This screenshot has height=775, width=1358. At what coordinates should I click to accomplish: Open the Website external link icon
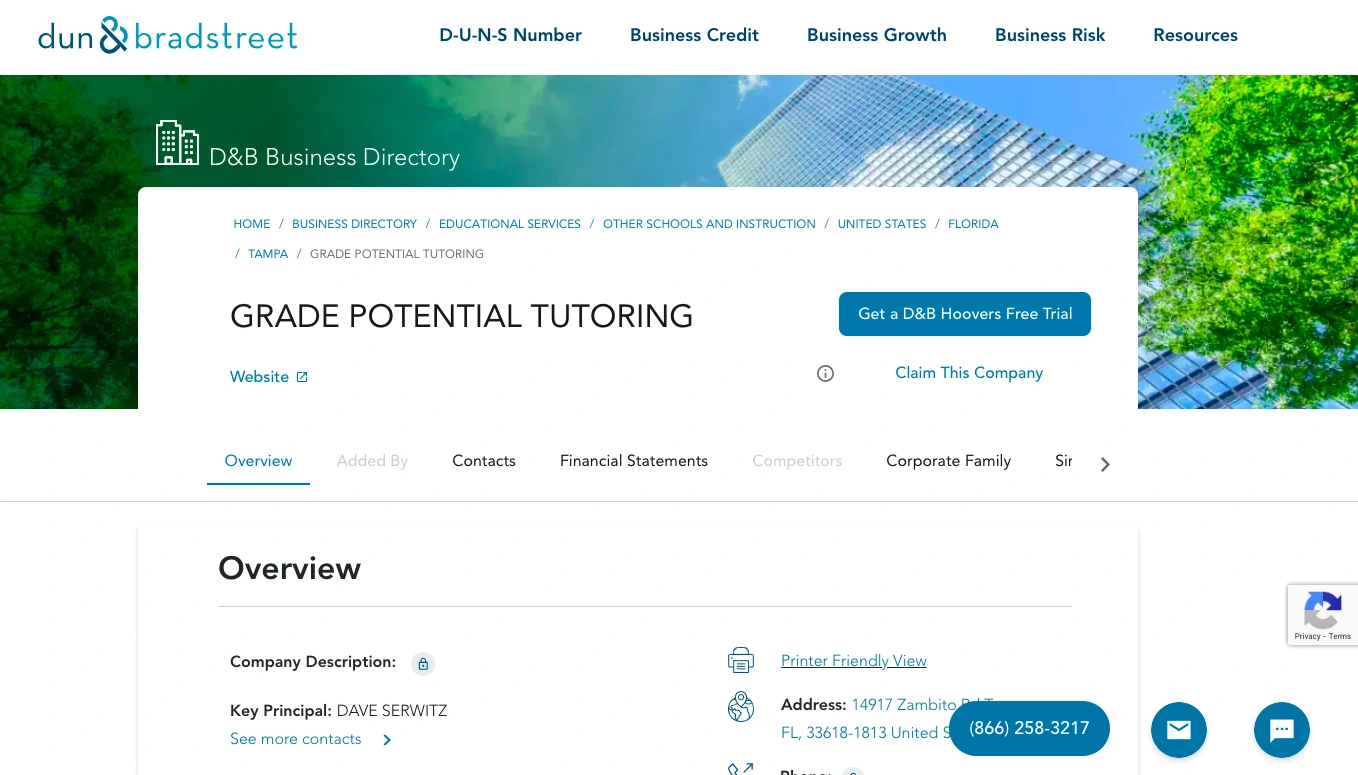(x=301, y=376)
